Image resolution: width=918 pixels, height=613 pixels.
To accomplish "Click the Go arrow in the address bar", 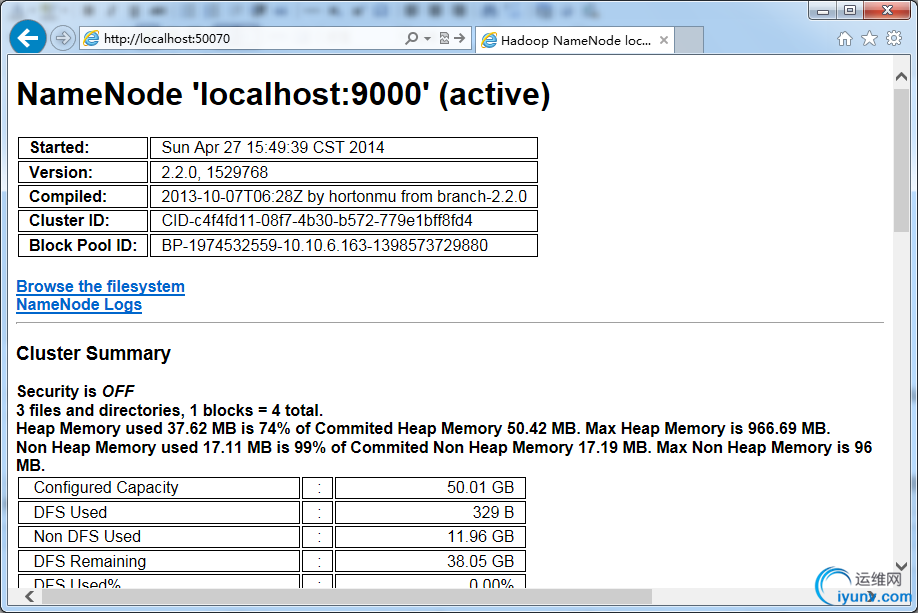I will (460, 39).
